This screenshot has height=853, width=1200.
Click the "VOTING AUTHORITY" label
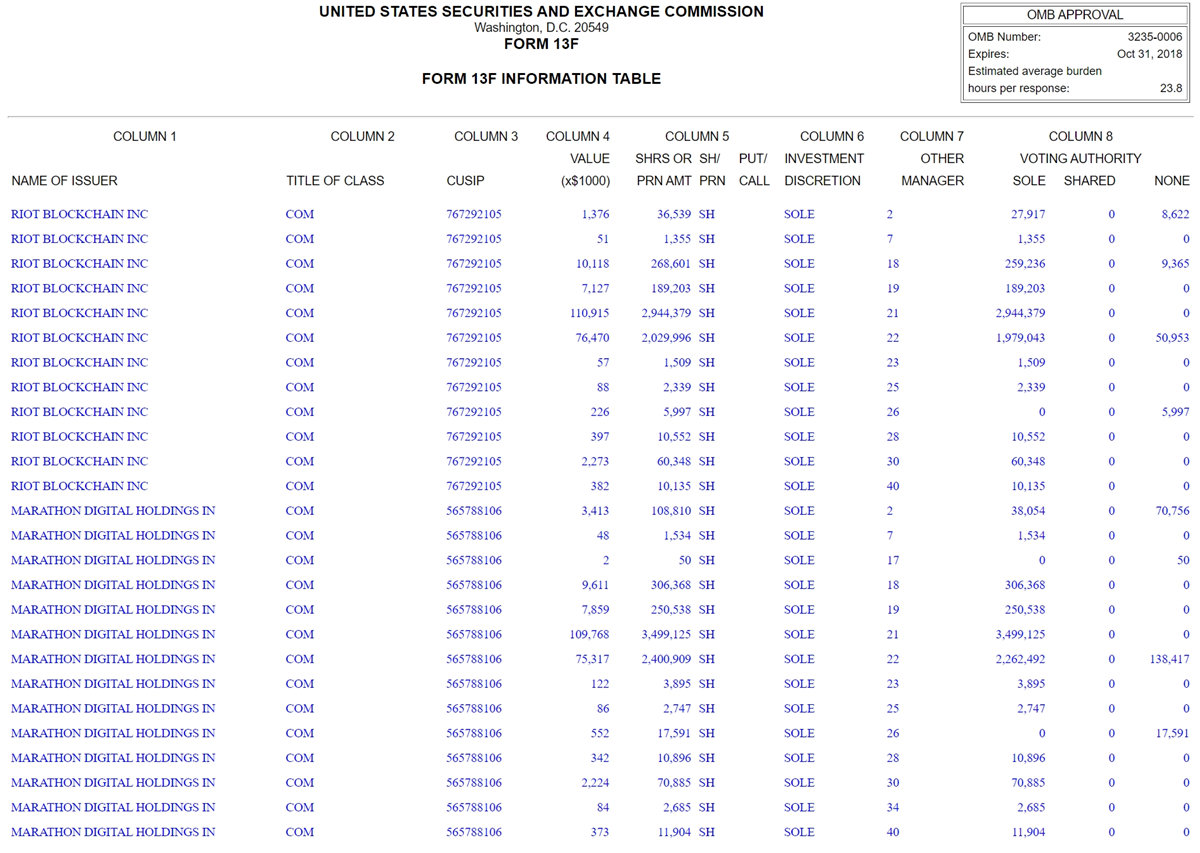[1081, 158]
